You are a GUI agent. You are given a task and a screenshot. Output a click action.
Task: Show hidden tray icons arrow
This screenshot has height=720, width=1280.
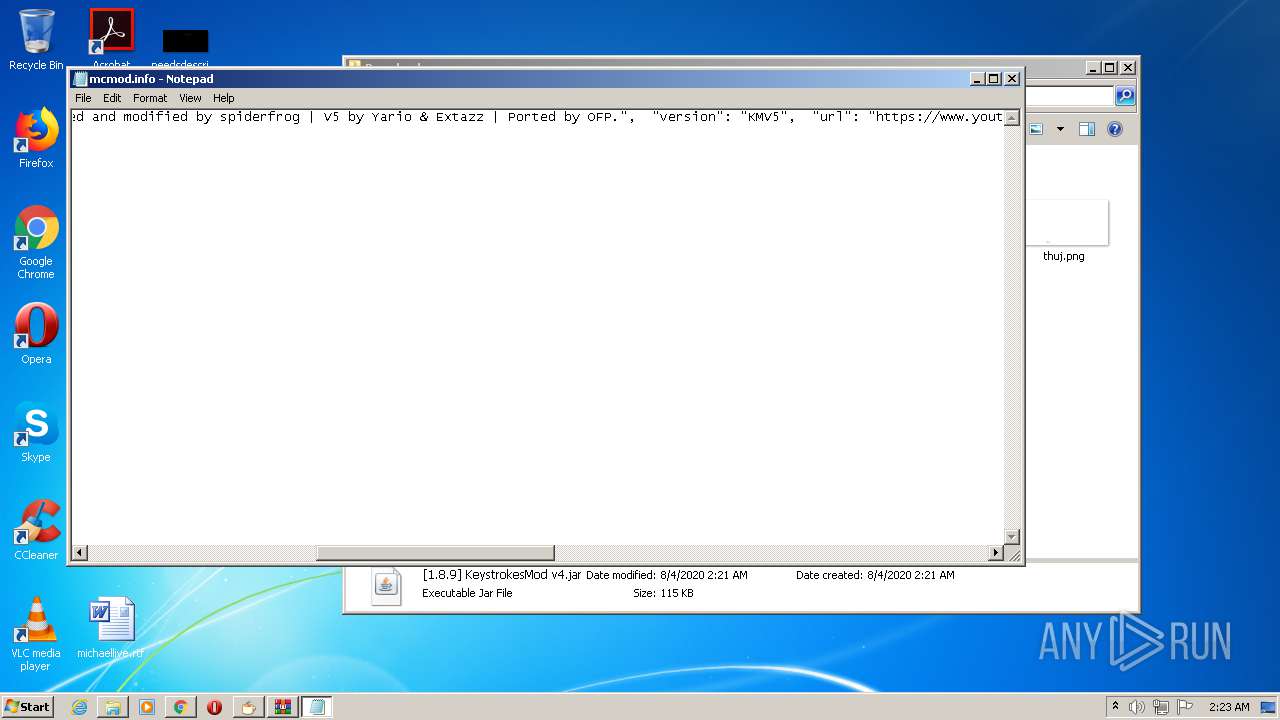coord(1115,706)
